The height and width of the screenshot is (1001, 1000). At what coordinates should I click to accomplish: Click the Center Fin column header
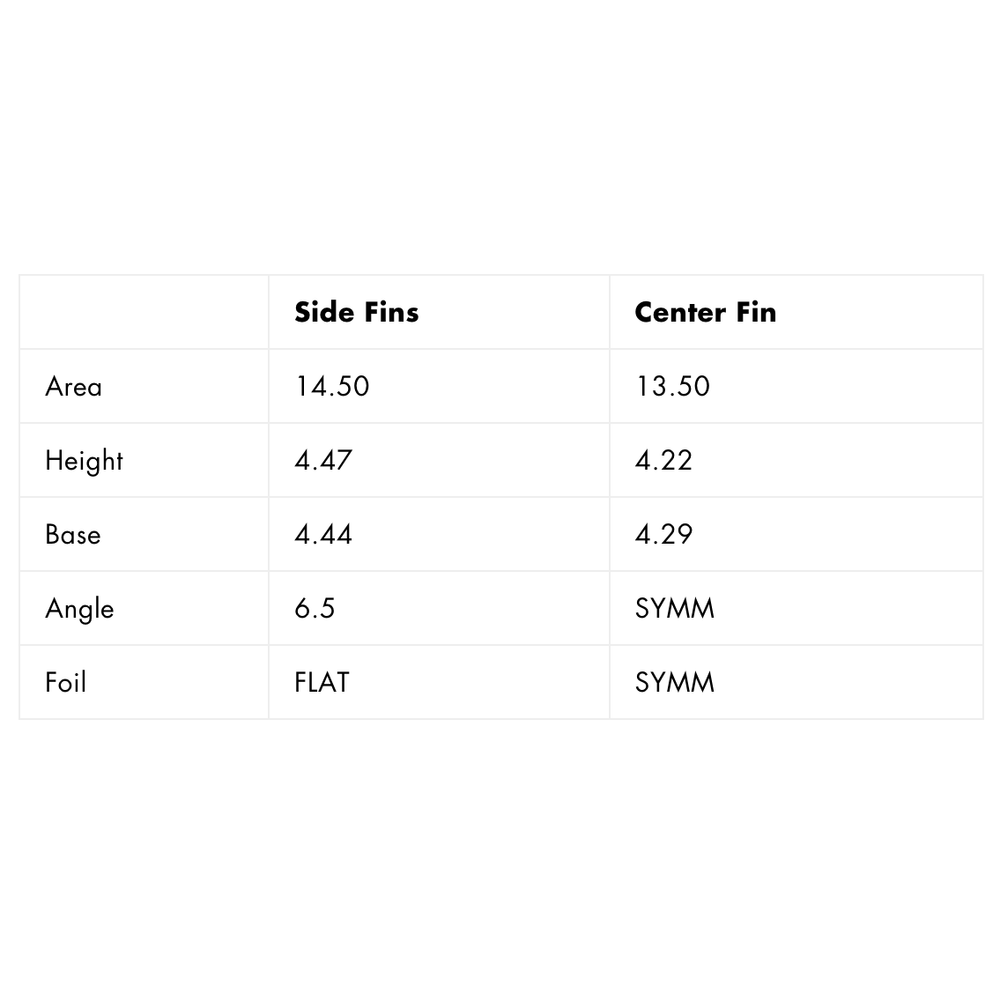pyautogui.click(x=705, y=312)
